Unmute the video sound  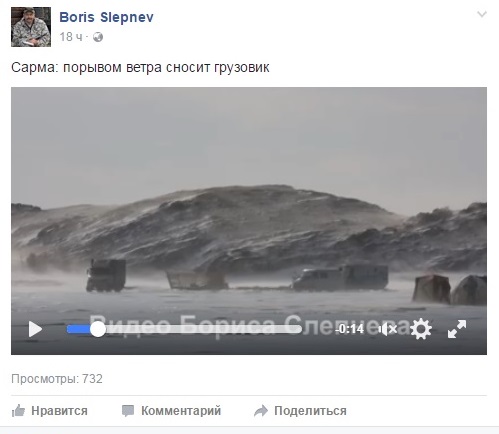click(x=388, y=329)
